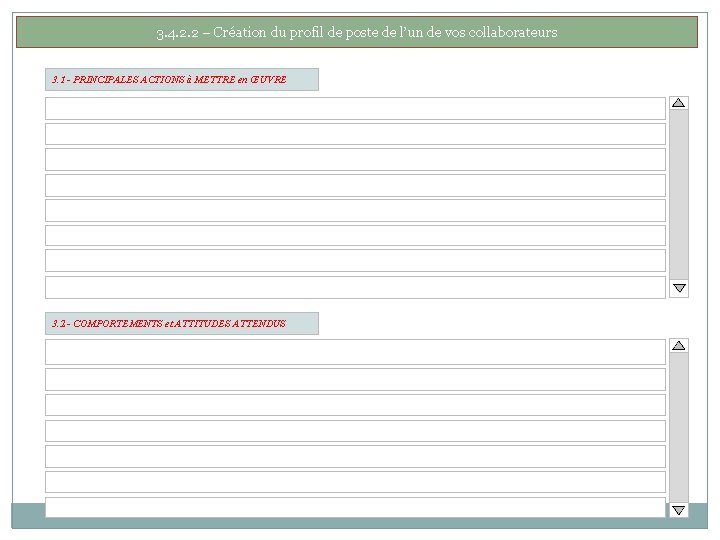The image size is (720, 540).
Task: Click sixth input row under Comportements et Attitudes
Action: pos(355,482)
